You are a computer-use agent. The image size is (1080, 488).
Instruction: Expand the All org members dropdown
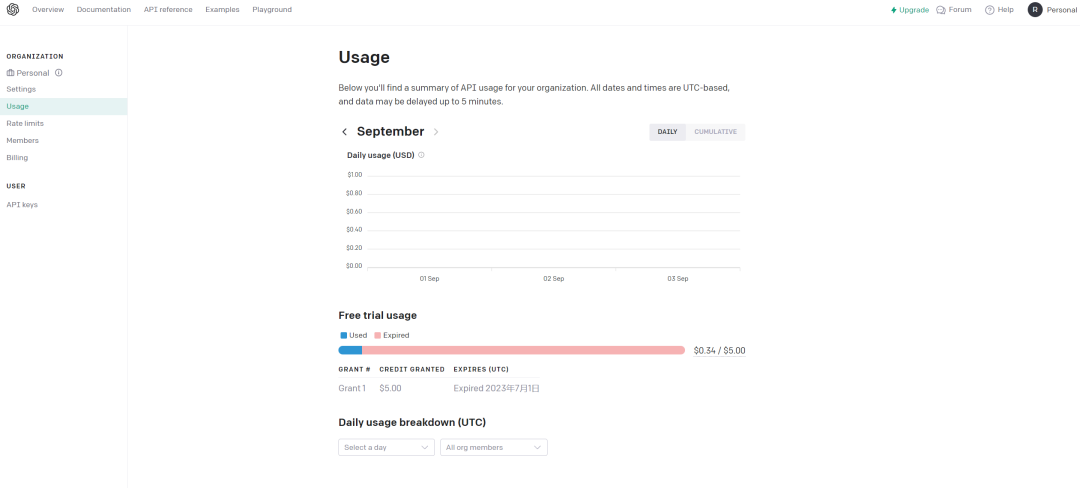pyautogui.click(x=494, y=447)
